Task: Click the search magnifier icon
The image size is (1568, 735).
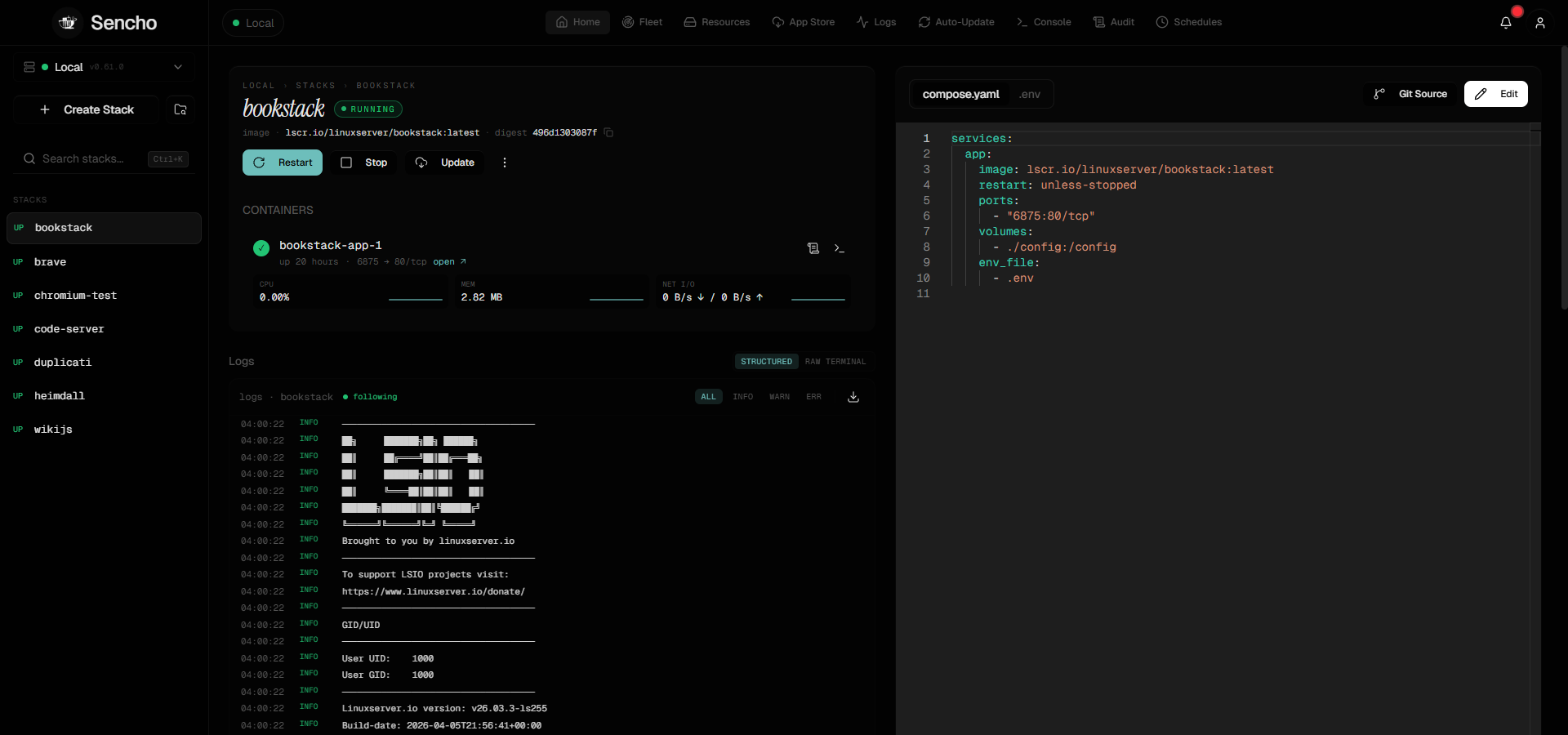Action: [x=29, y=158]
